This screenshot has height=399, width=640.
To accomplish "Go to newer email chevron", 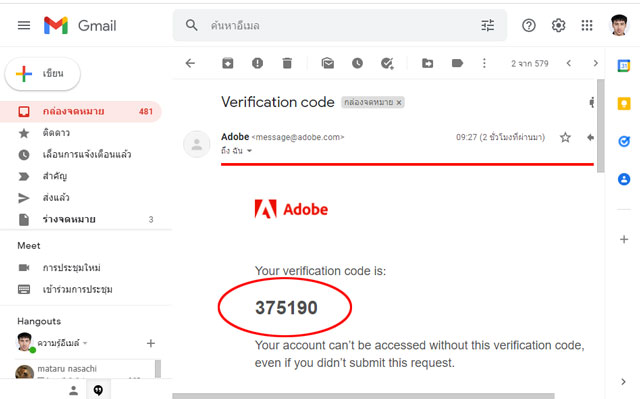I will [x=569, y=63].
